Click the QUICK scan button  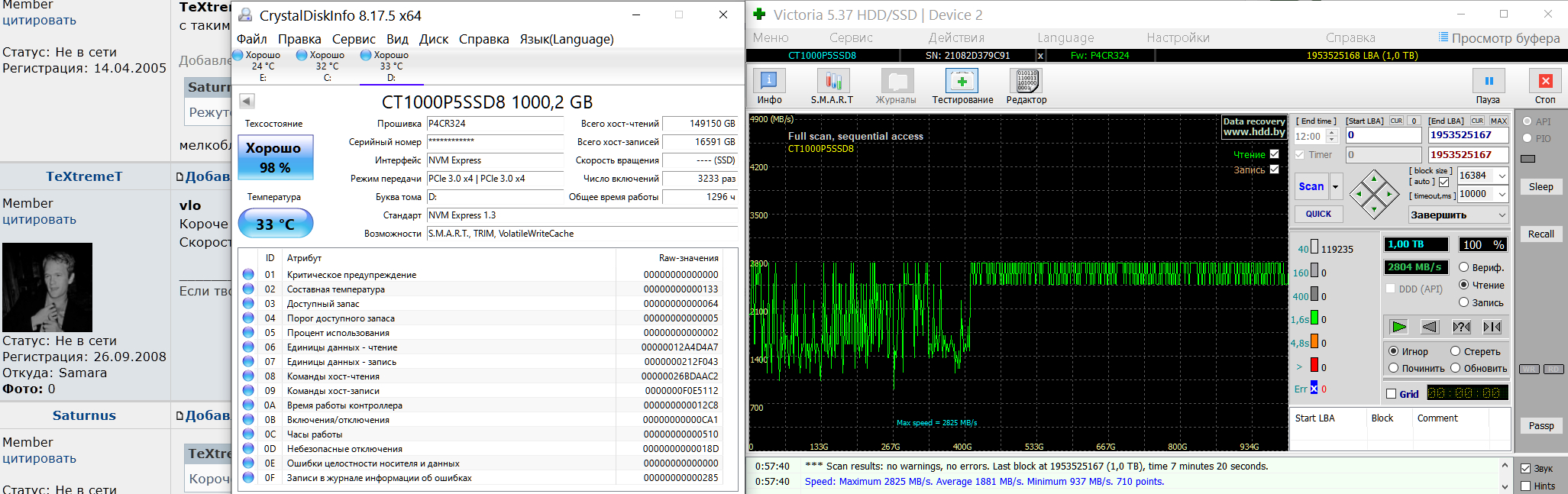(x=1318, y=215)
